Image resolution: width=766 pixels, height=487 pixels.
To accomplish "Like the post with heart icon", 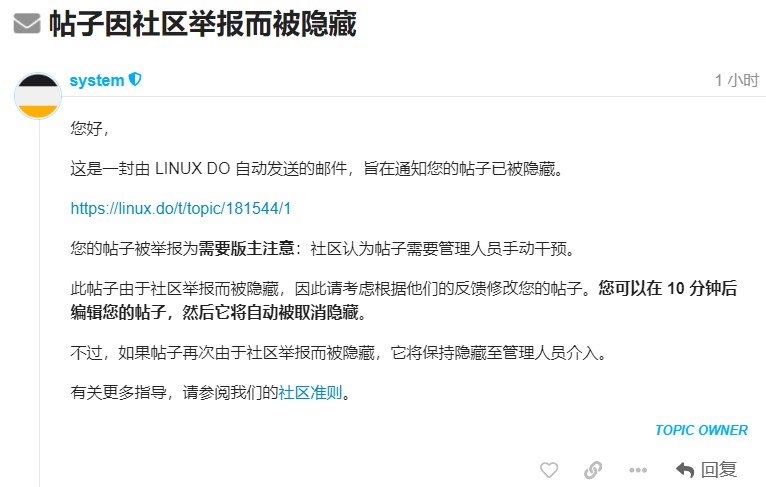I will [549, 470].
